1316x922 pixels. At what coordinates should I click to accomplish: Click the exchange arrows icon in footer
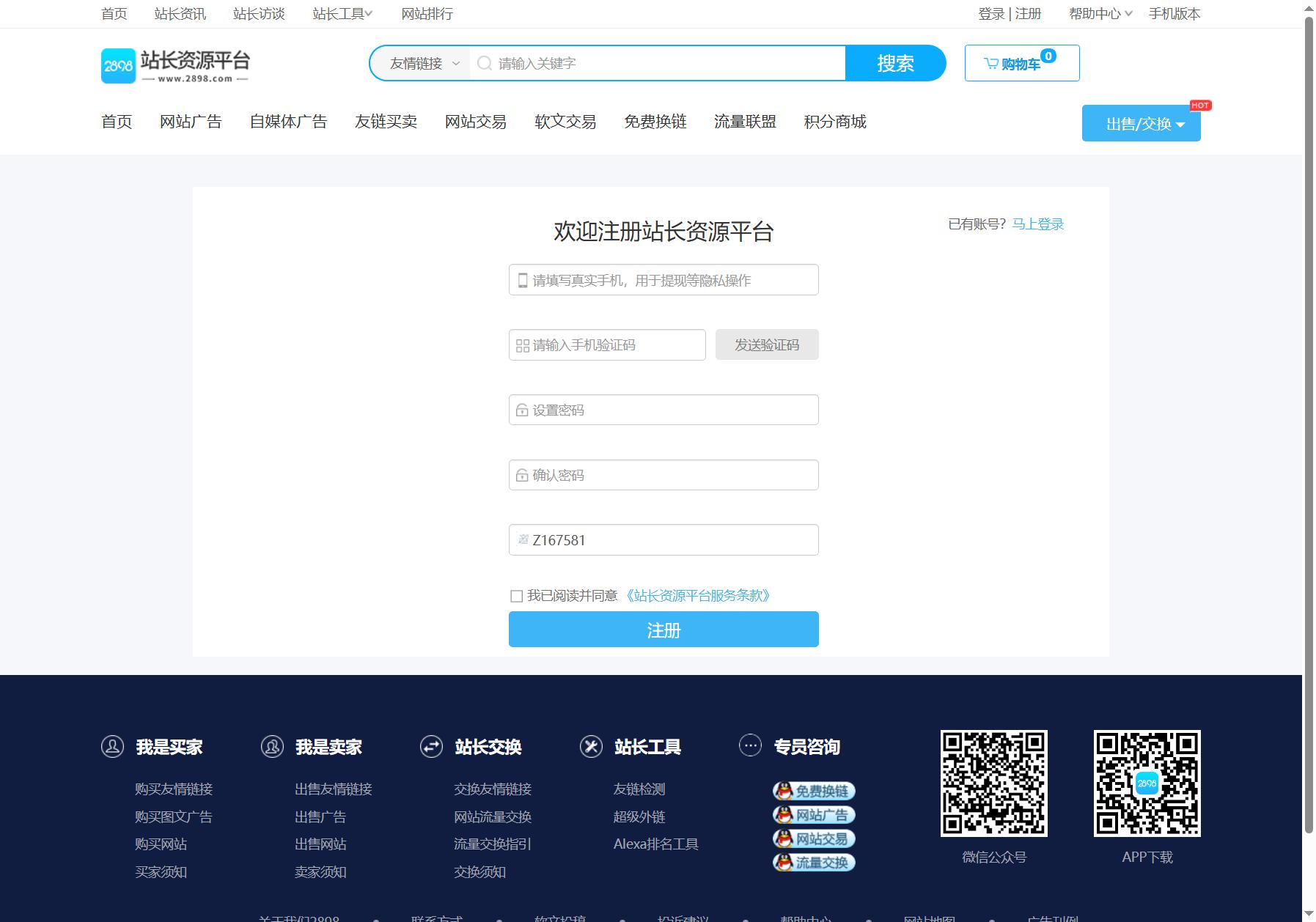pos(431,747)
